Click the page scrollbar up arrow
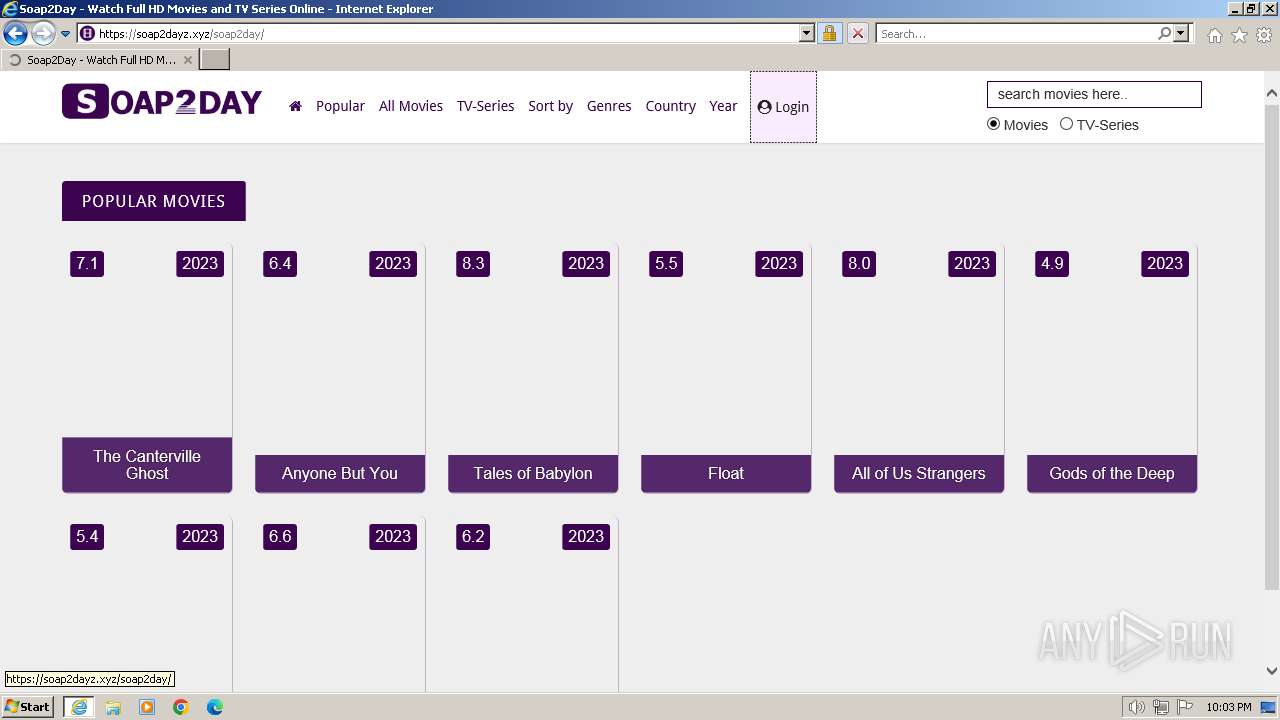 [1272, 94]
